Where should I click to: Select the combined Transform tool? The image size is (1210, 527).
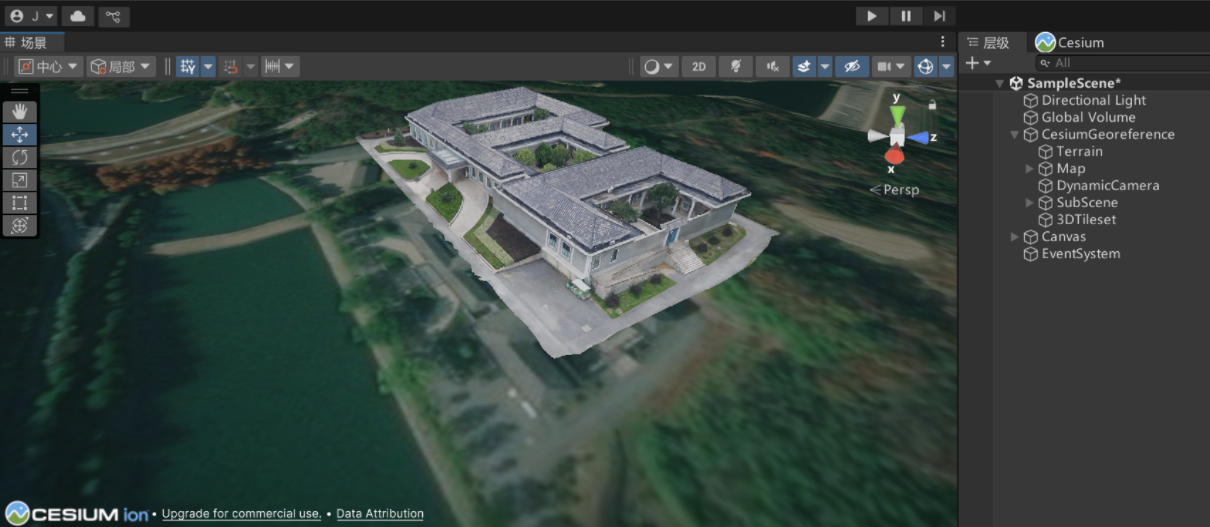pos(20,226)
